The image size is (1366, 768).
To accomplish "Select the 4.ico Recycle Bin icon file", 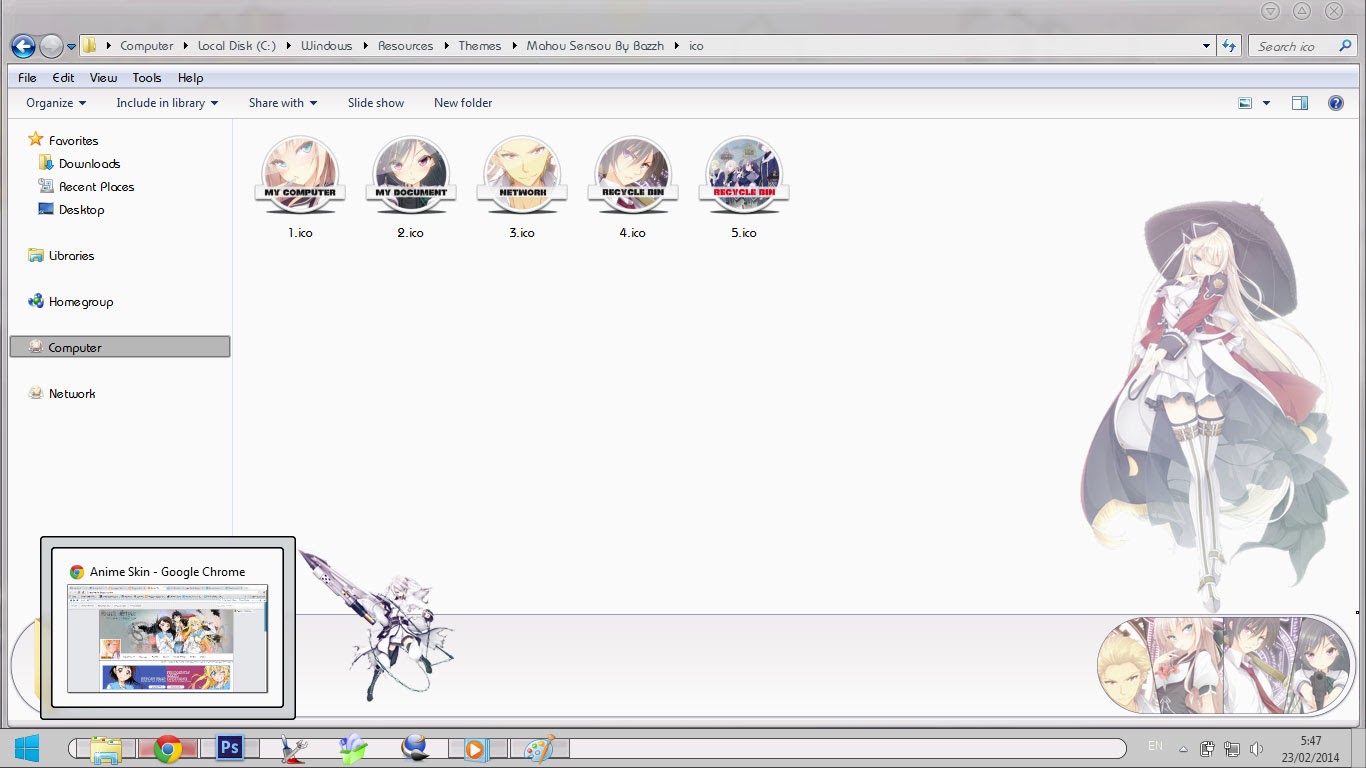I will 632,187.
